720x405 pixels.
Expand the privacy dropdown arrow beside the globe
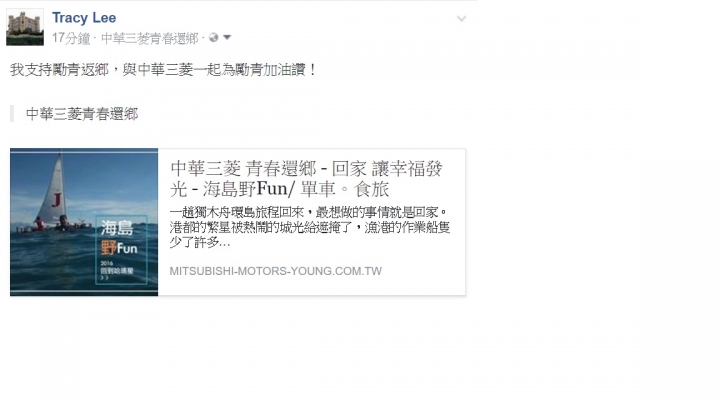(x=227, y=38)
